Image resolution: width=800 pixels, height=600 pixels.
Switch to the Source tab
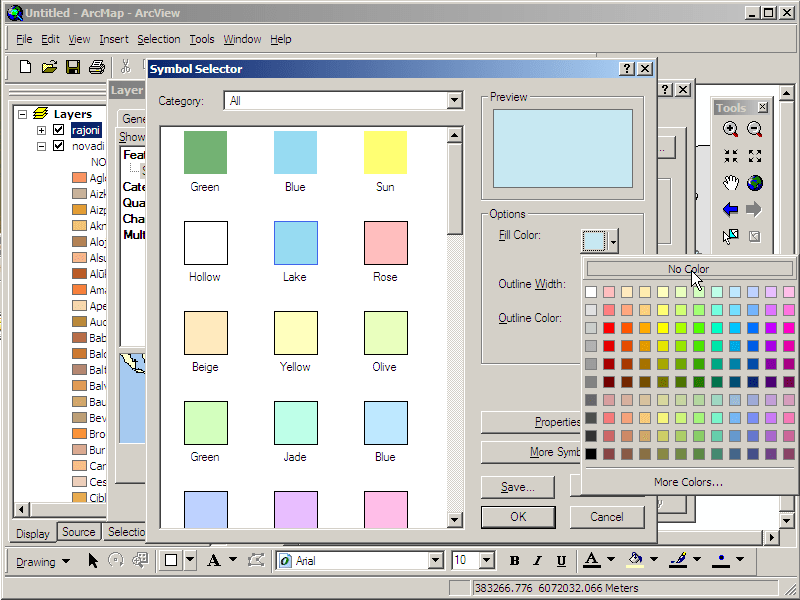(x=79, y=532)
